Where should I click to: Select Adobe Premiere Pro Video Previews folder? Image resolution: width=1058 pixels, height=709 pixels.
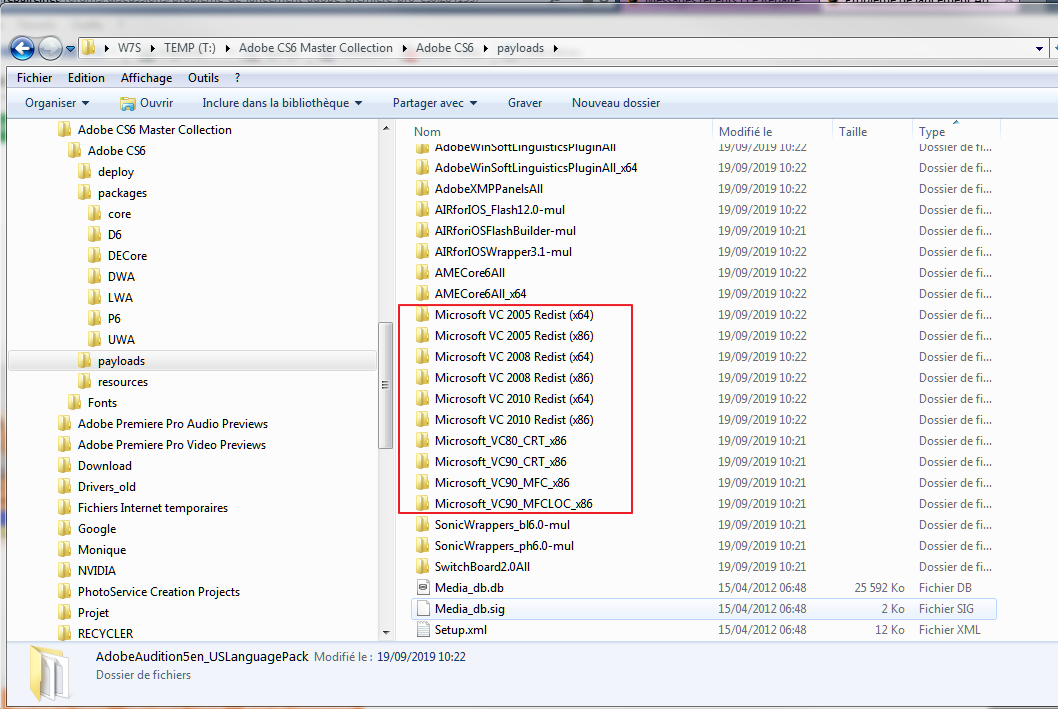pos(171,444)
